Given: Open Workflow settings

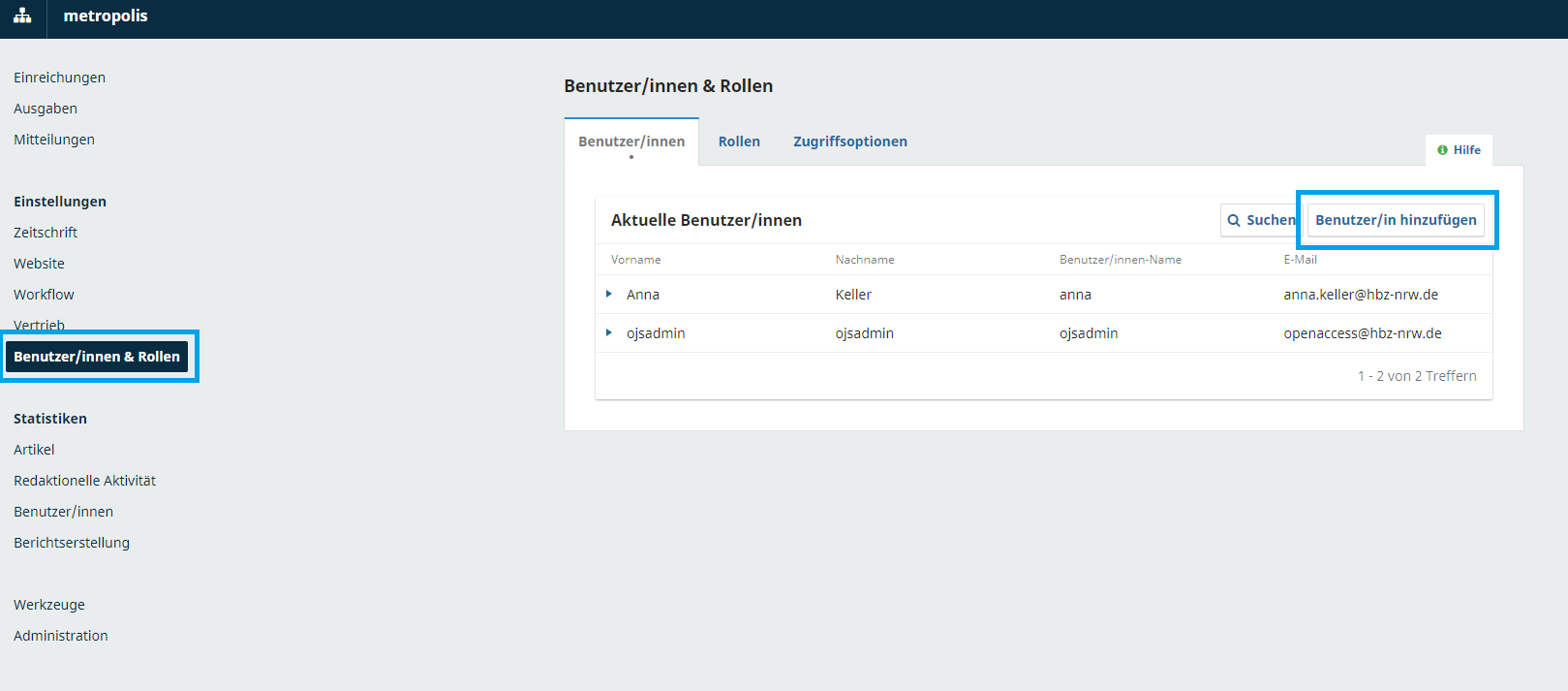Looking at the screenshot, I should pyautogui.click(x=44, y=295).
